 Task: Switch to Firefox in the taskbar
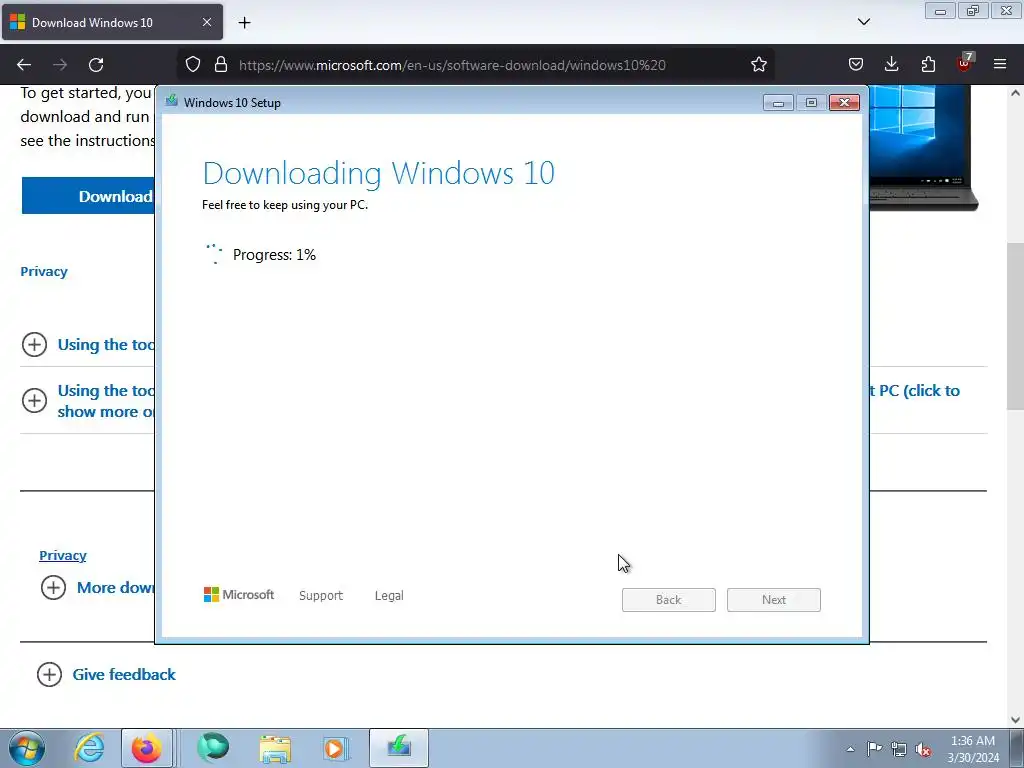click(x=147, y=748)
